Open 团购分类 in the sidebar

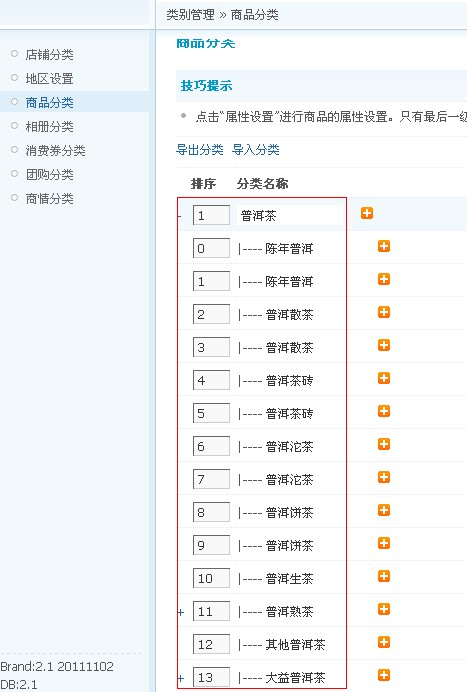(49, 175)
